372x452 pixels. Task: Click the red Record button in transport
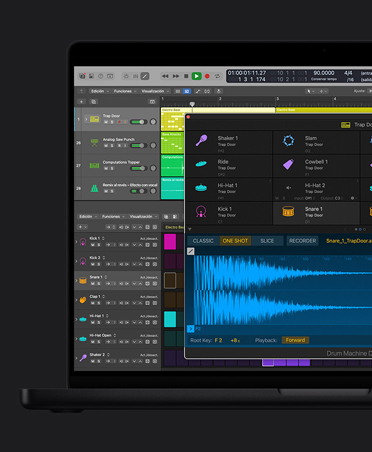pos(207,76)
